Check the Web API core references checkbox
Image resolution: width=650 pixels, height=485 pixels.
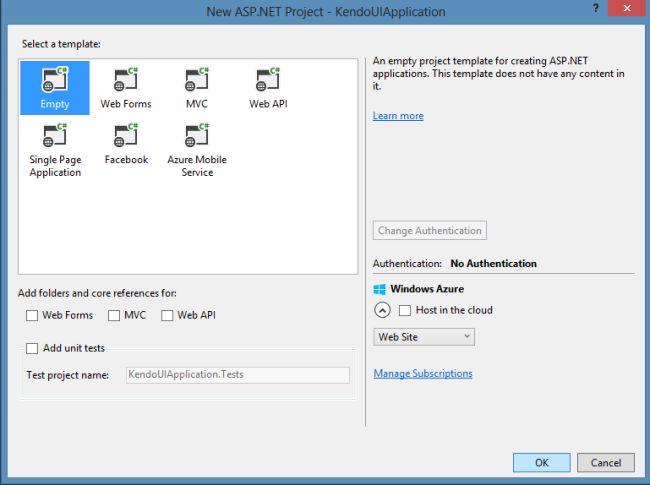(167, 315)
